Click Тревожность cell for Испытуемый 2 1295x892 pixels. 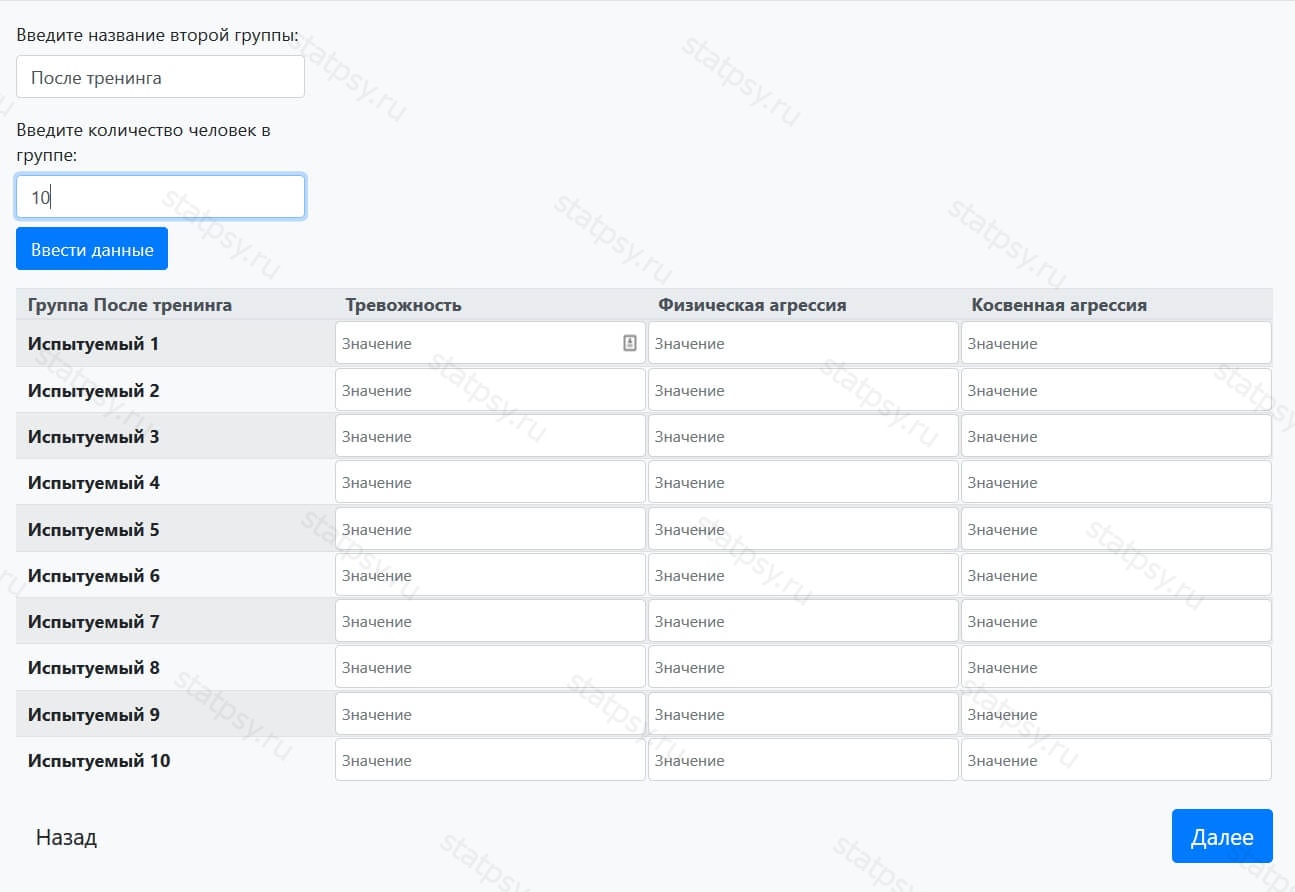click(490, 390)
